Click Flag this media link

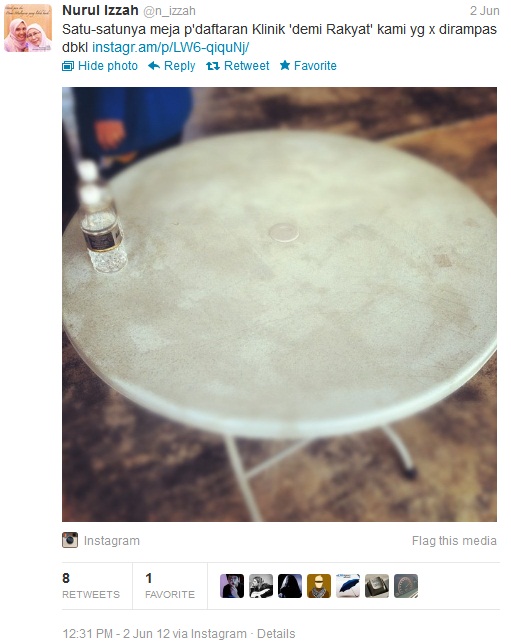pyautogui.click(x=454, y=540)
